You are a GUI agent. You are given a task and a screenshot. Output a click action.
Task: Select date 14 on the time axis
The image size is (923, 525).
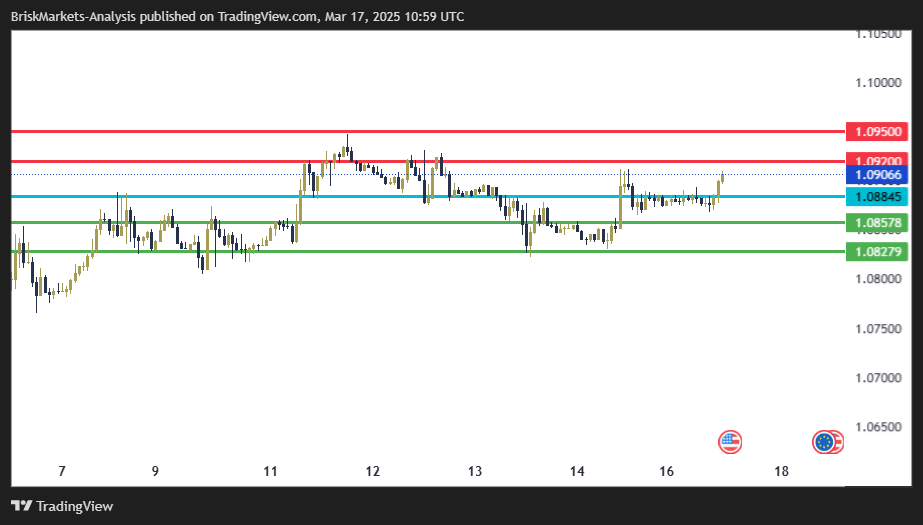pos(577,471)
